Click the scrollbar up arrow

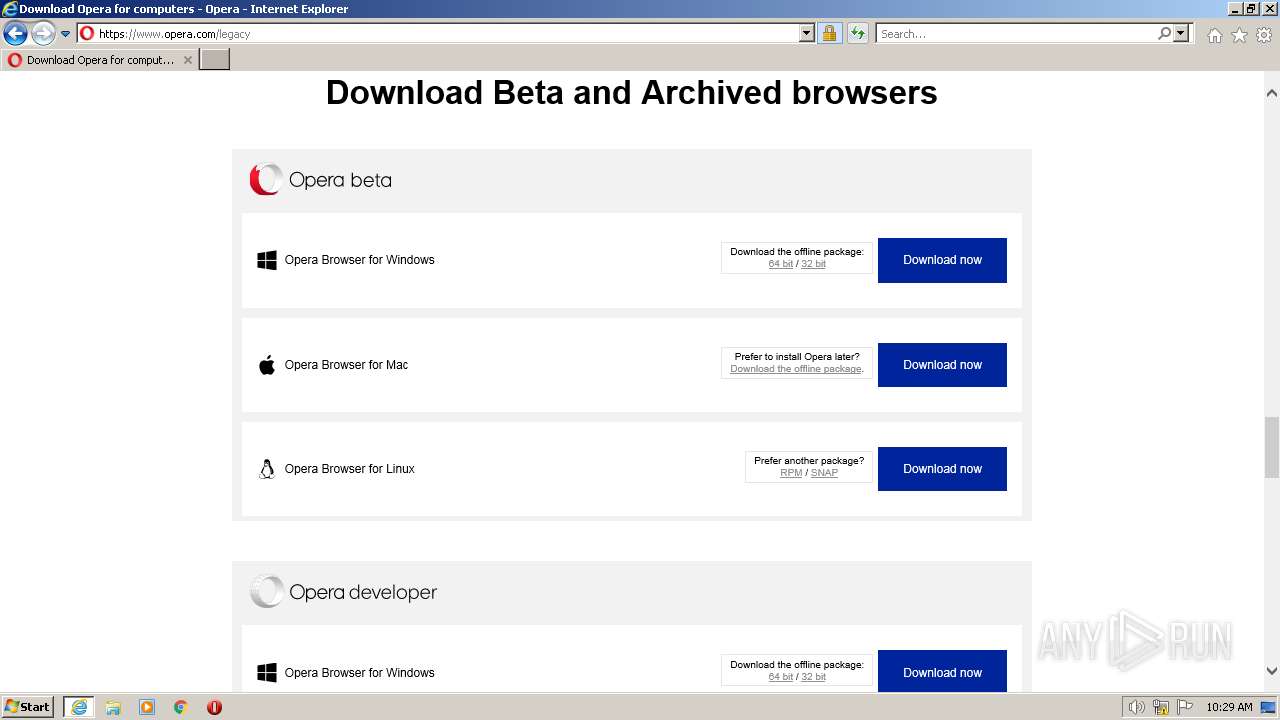click(x=1272, y=93)
